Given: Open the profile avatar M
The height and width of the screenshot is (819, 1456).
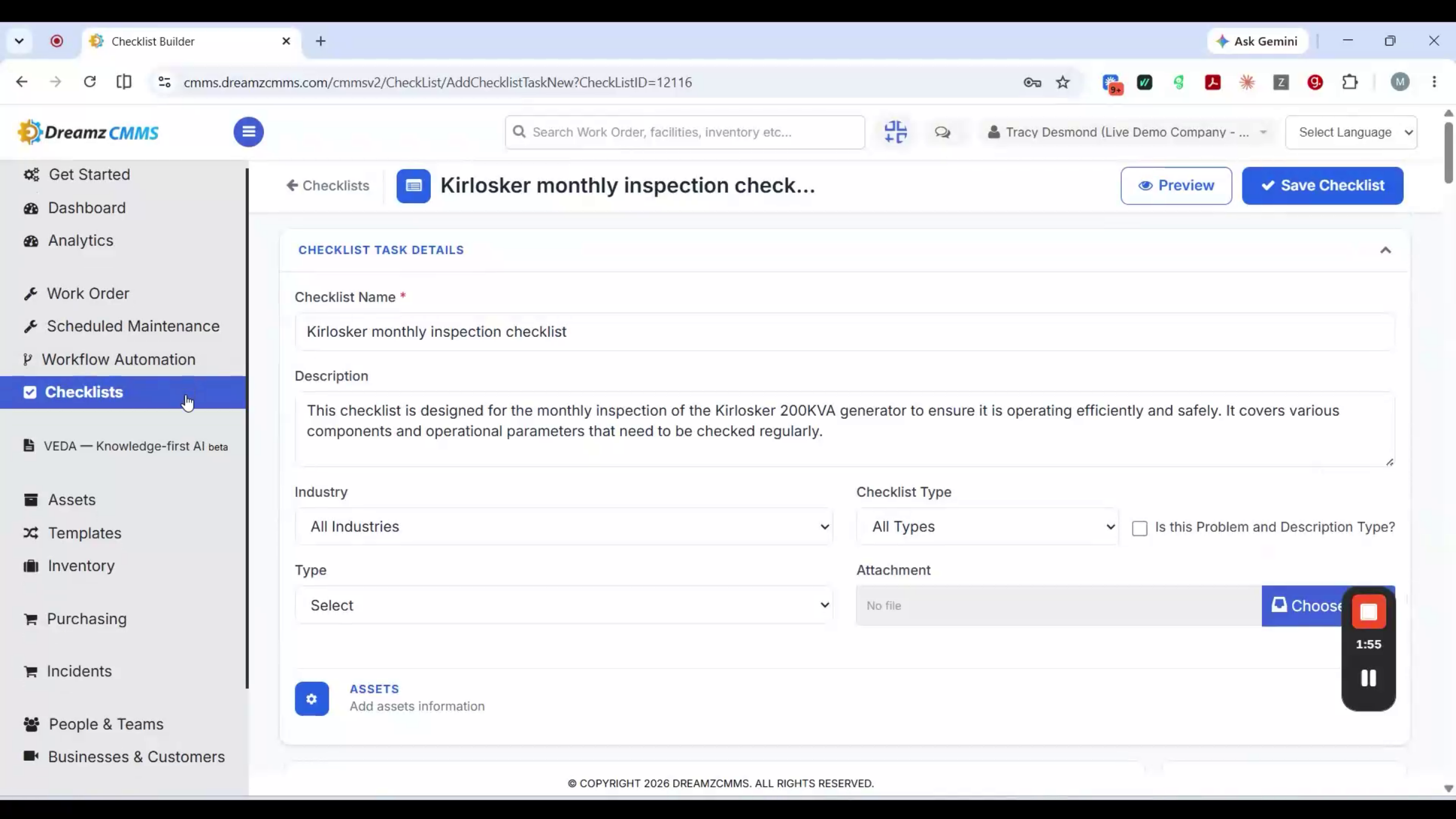Looking at the screenshot, I should [1400, 82].
